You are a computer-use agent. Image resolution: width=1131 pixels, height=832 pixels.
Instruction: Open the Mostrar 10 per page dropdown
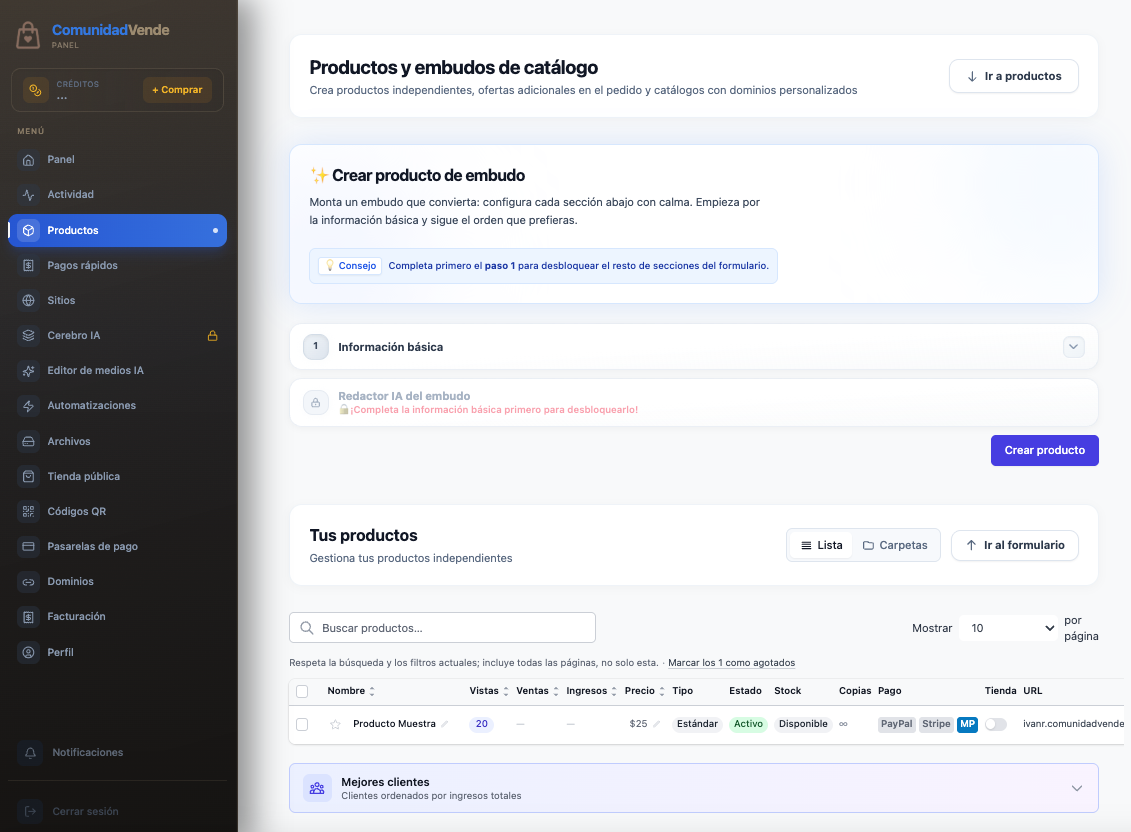tap(1009, 628)
